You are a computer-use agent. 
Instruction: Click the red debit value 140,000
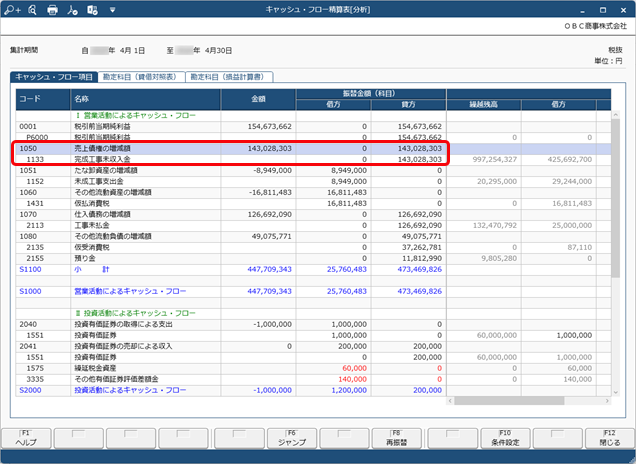tap(352, 379)
